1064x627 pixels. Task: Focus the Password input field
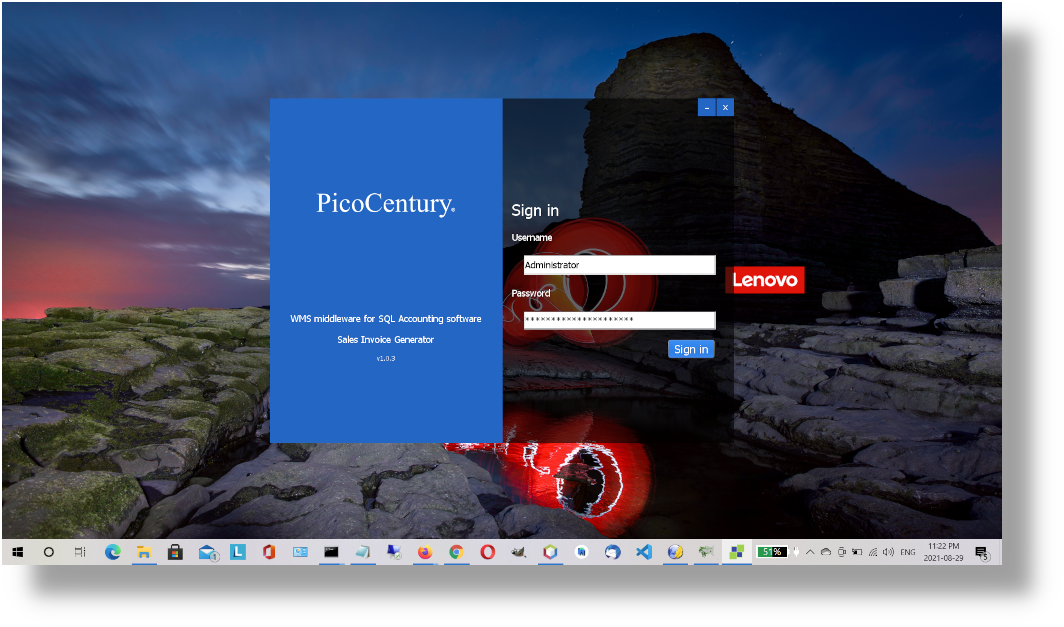click(x=619, y=320)
